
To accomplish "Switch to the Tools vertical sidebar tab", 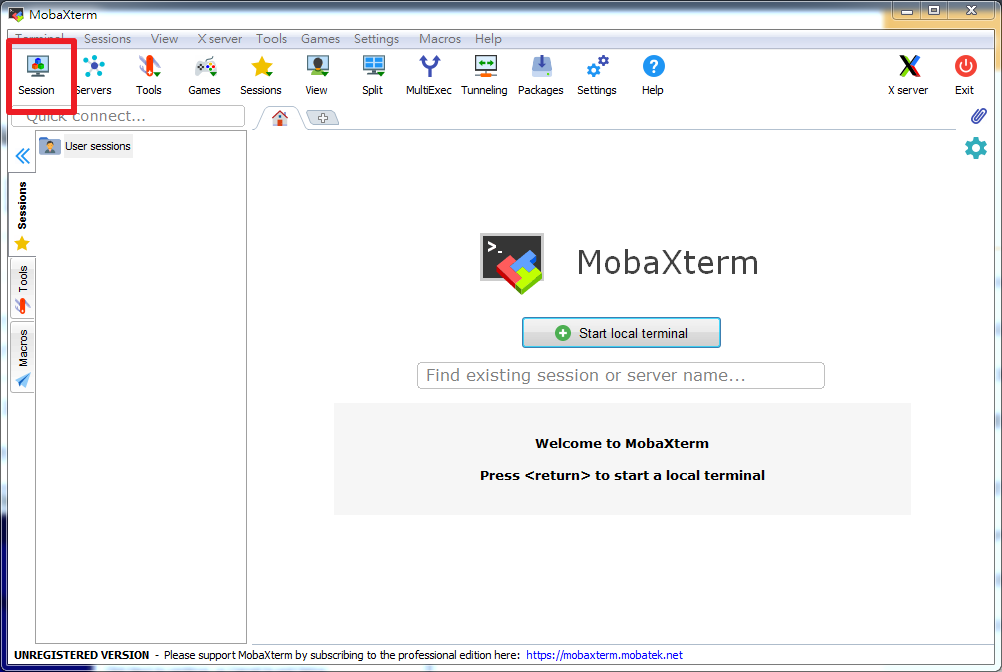I will [x=22, y=289].
